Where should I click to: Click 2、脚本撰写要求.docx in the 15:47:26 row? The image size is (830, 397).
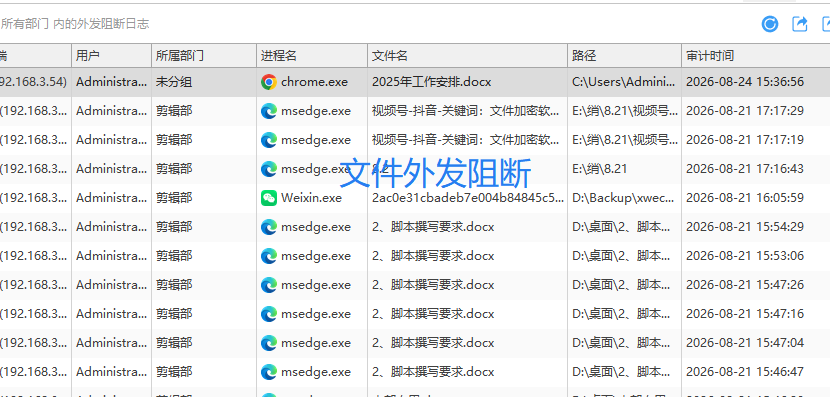(x=433, y=285)
